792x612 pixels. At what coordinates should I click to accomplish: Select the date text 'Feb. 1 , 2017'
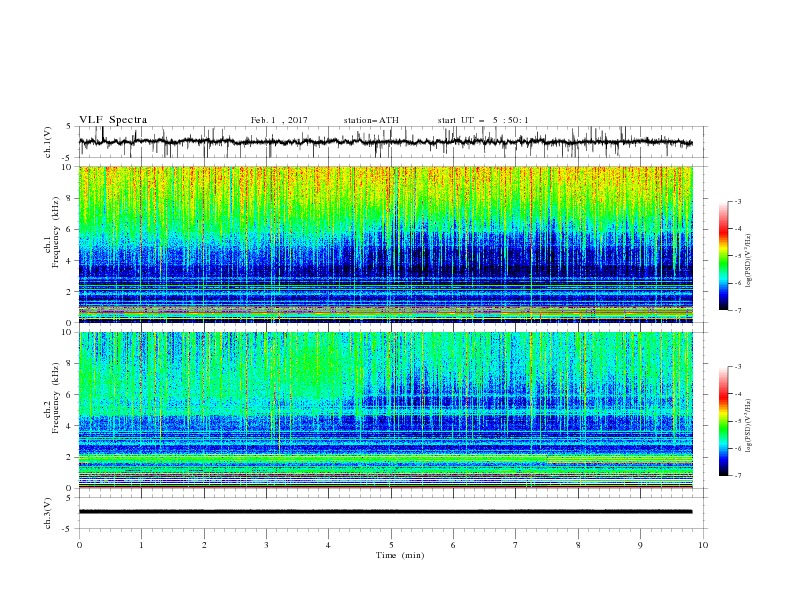[279, 120]
